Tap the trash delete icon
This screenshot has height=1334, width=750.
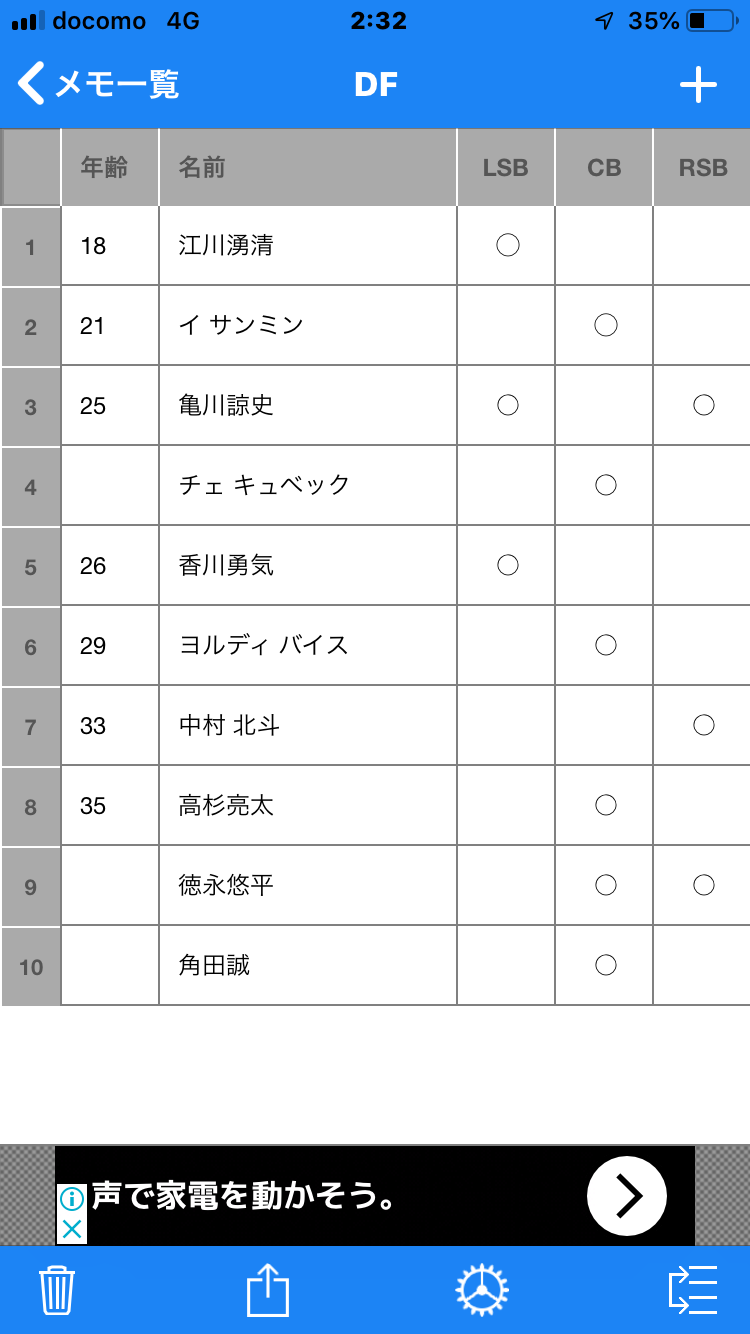pos(56,1290)
